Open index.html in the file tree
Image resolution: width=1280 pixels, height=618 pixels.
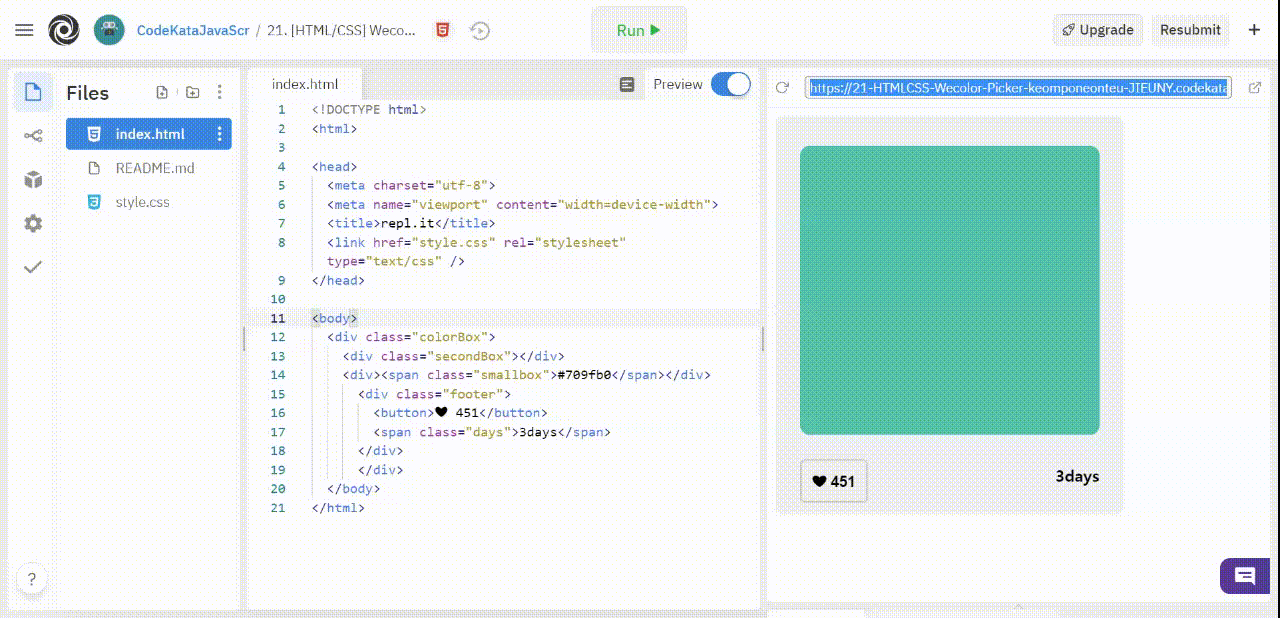pyautogui.click(x=149, y=134)
